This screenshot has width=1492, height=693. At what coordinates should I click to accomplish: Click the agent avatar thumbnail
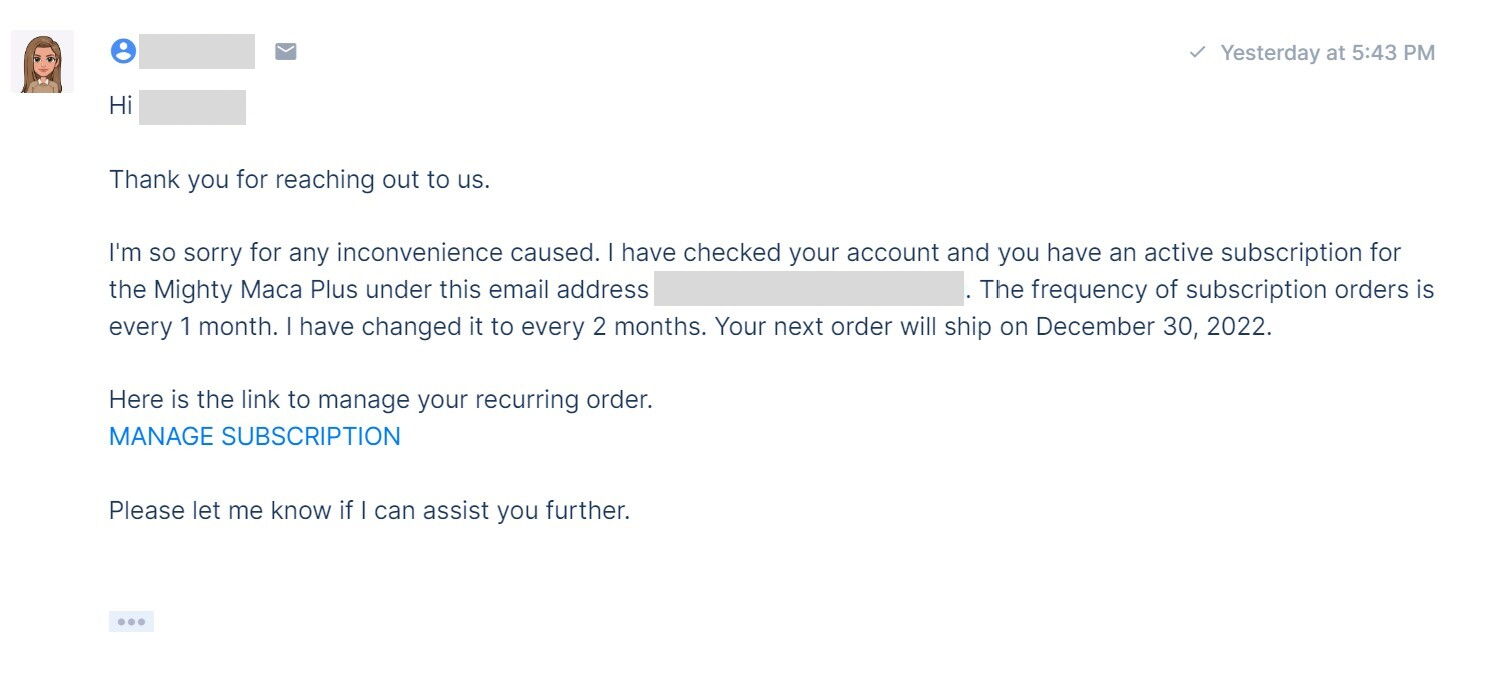tap(42, 62)
